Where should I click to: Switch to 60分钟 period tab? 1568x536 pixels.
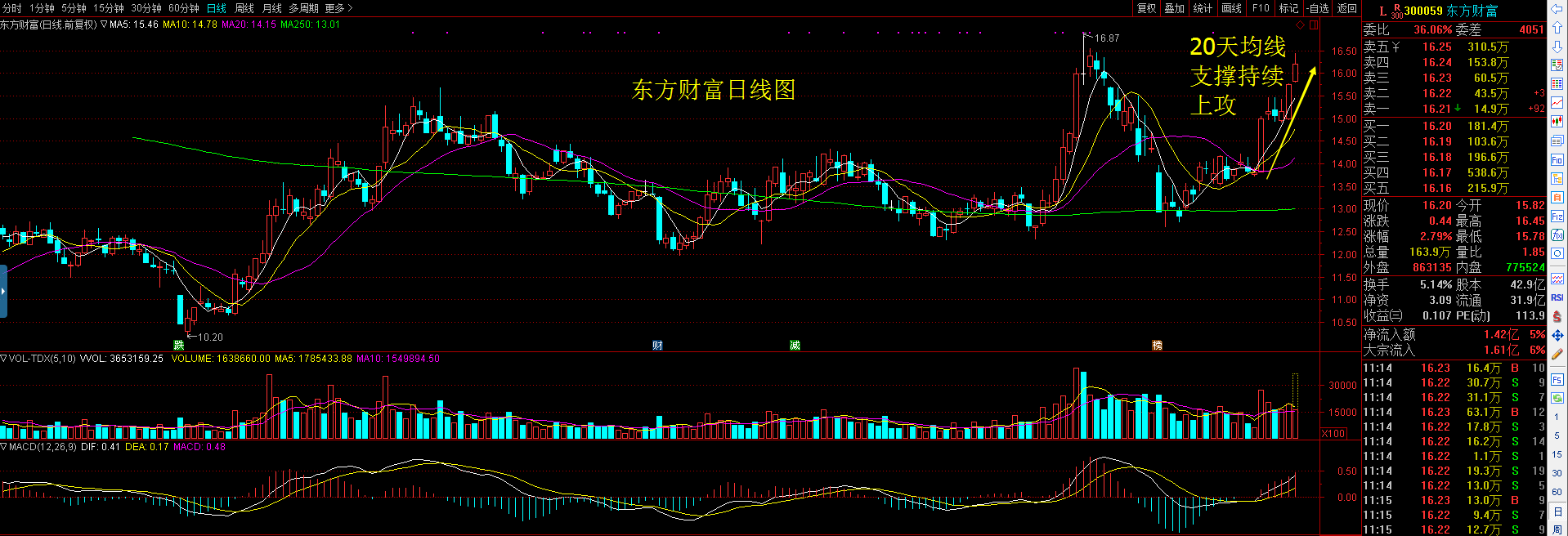(x=184, y=8)
